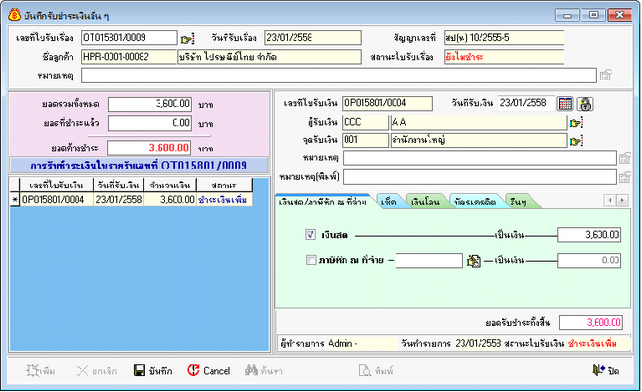Click the สัญญาเลขที่ field
This screenshot has height=392, width=642.
[504, 38]
